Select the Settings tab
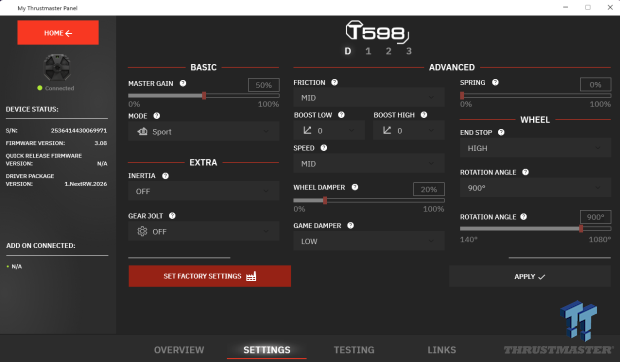 point(267,350)
